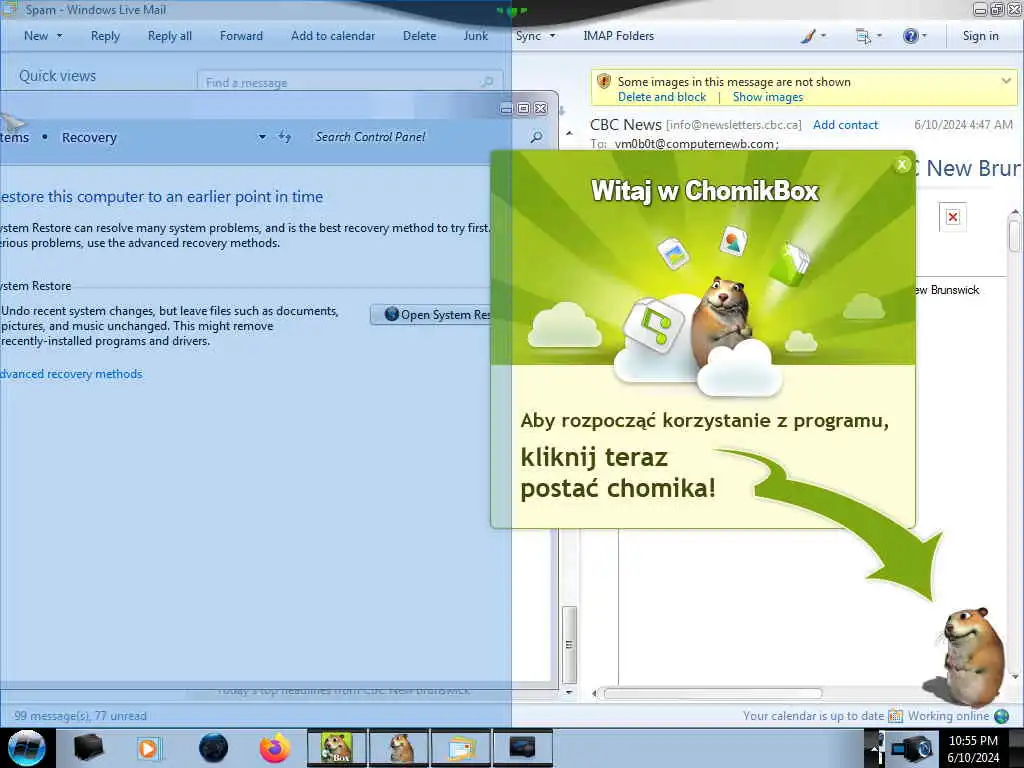Screen dimensions: 1024x768
Task: Click the Control Panel search magnifier icon
Action: (536, 137)
